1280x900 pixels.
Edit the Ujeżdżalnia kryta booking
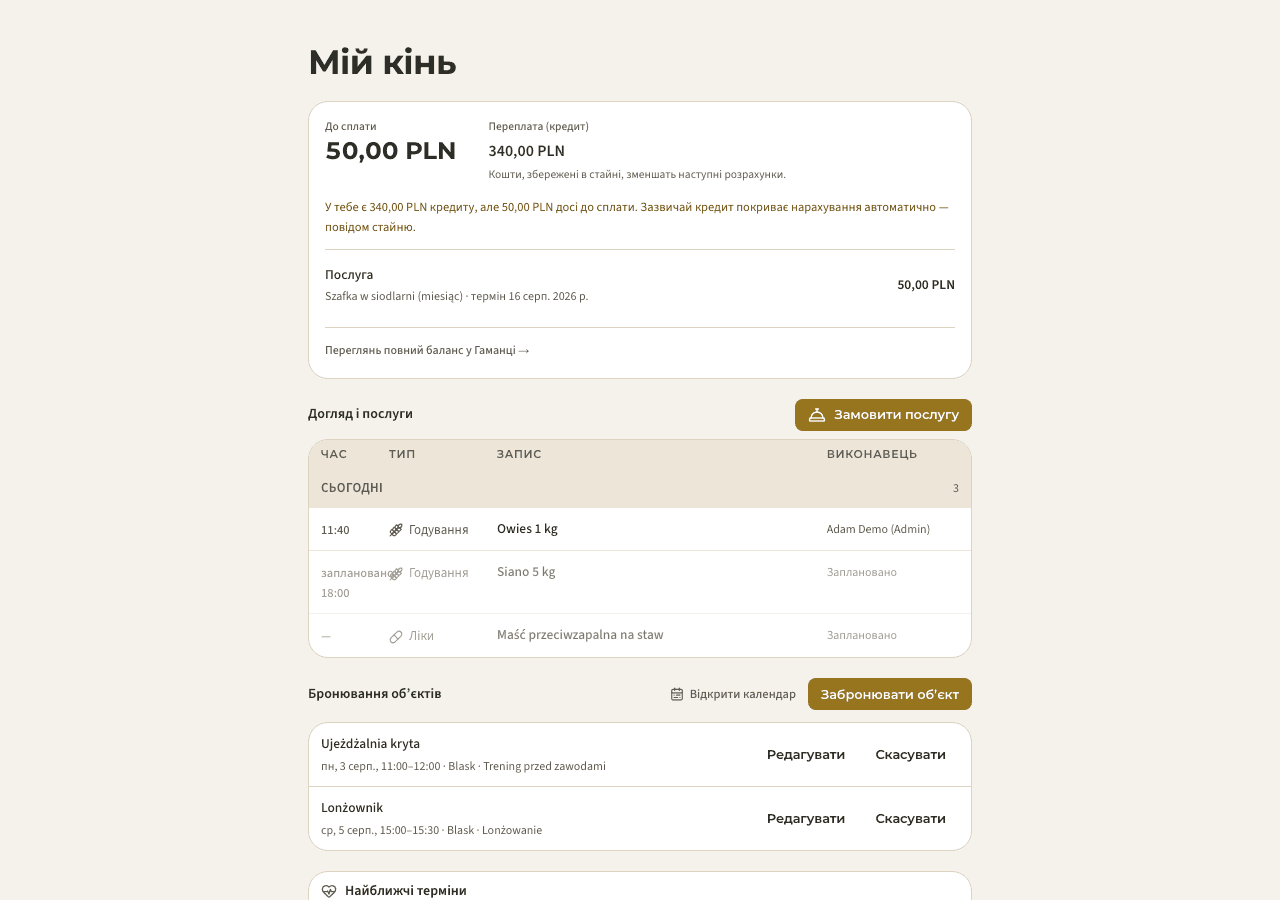click(x=806, y=755)
